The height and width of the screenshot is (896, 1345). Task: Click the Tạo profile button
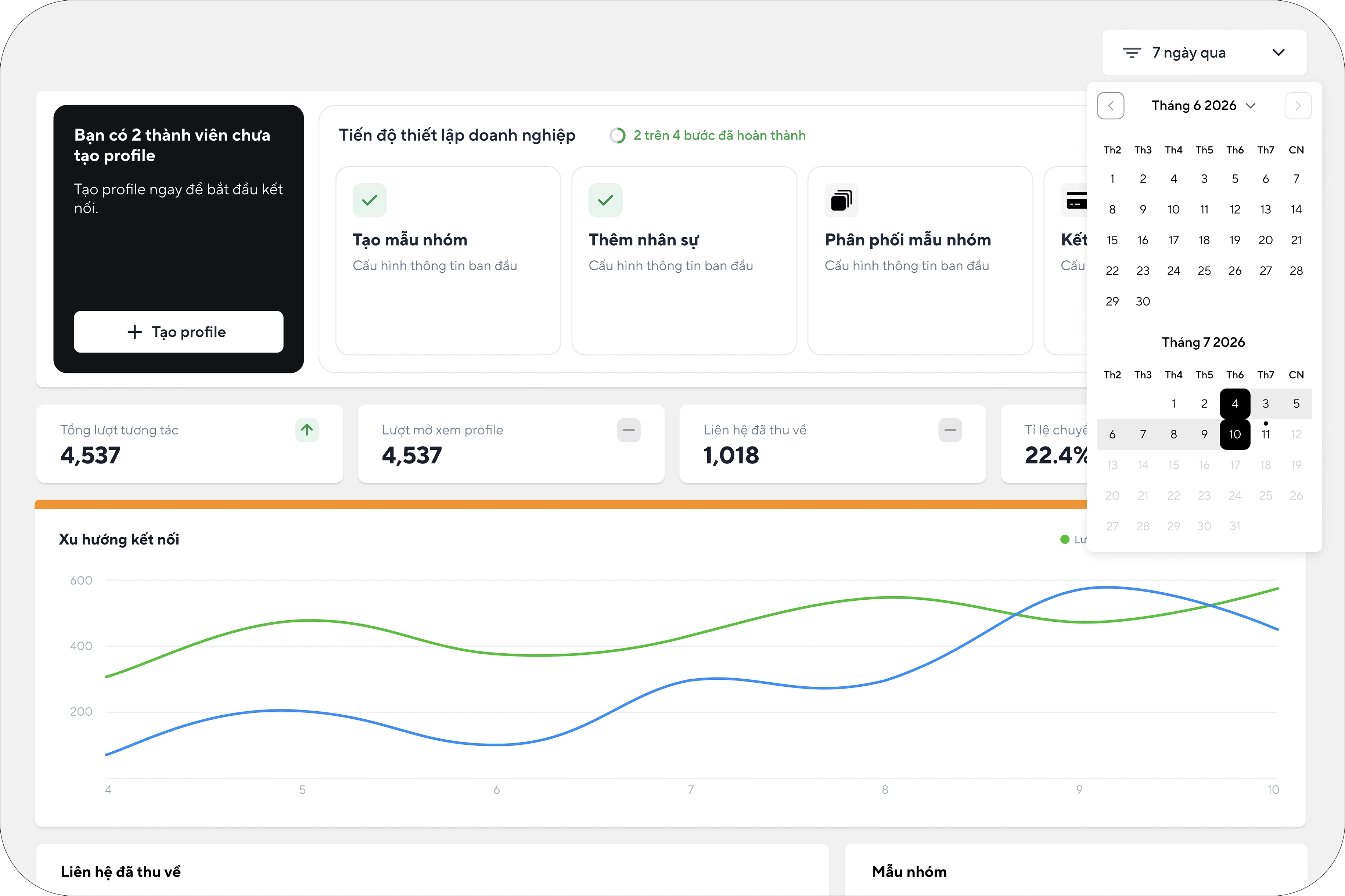click(x=178, y=332)
